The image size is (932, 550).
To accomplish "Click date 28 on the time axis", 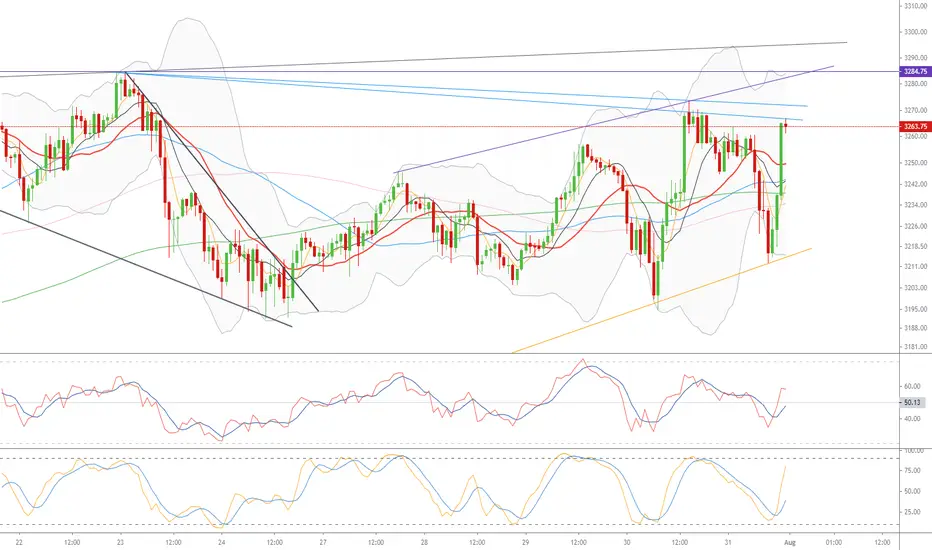I will [424, 542].
